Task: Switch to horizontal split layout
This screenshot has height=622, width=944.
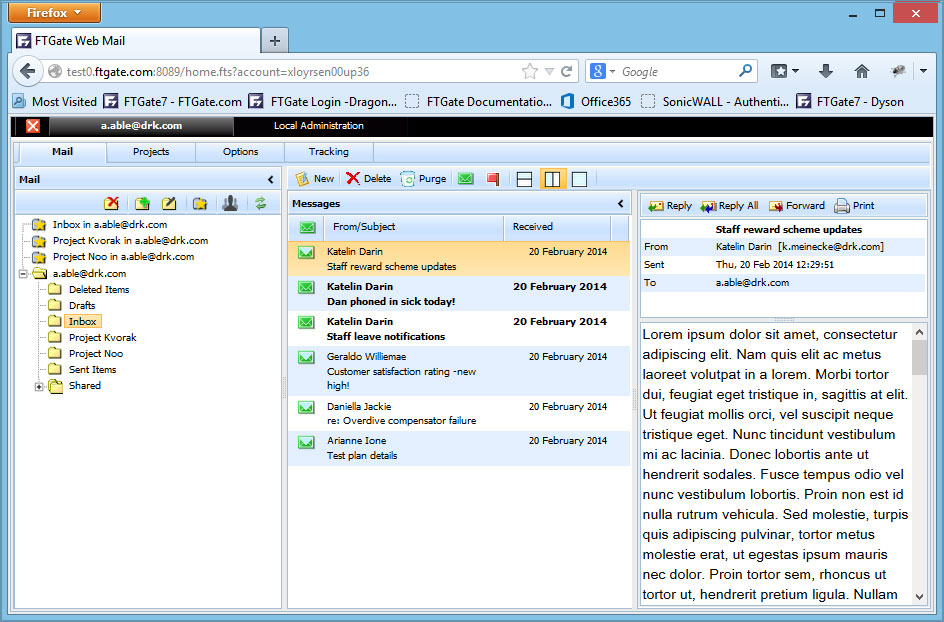Action: (x=524, y=179)
